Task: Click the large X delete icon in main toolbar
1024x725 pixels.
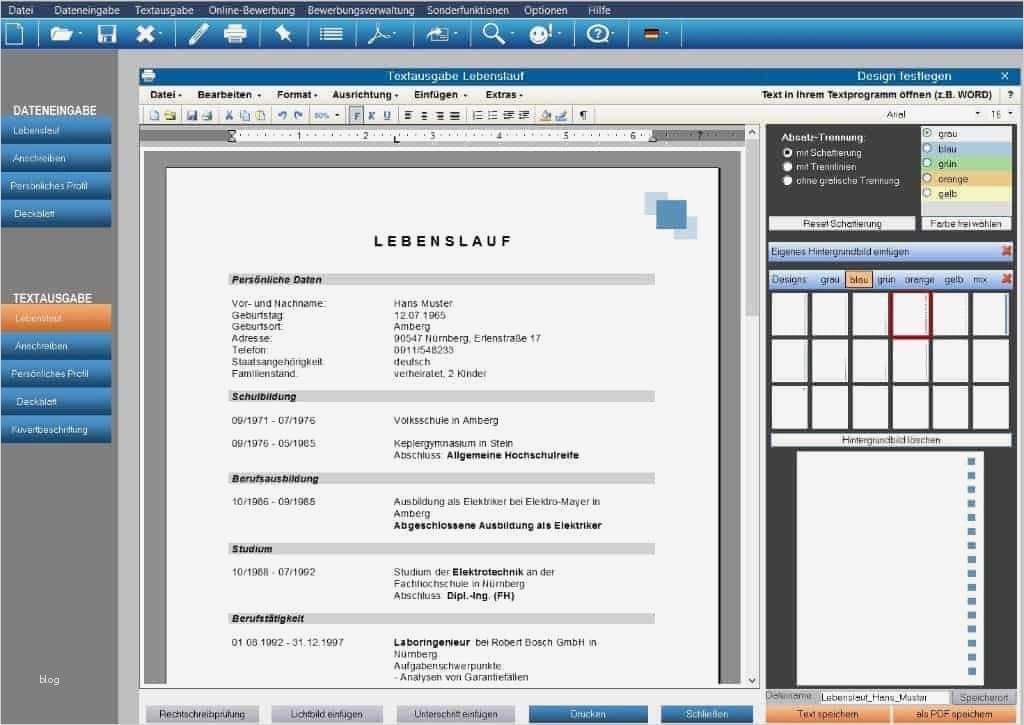Action: pyautogui.click(x=145, y=33)
